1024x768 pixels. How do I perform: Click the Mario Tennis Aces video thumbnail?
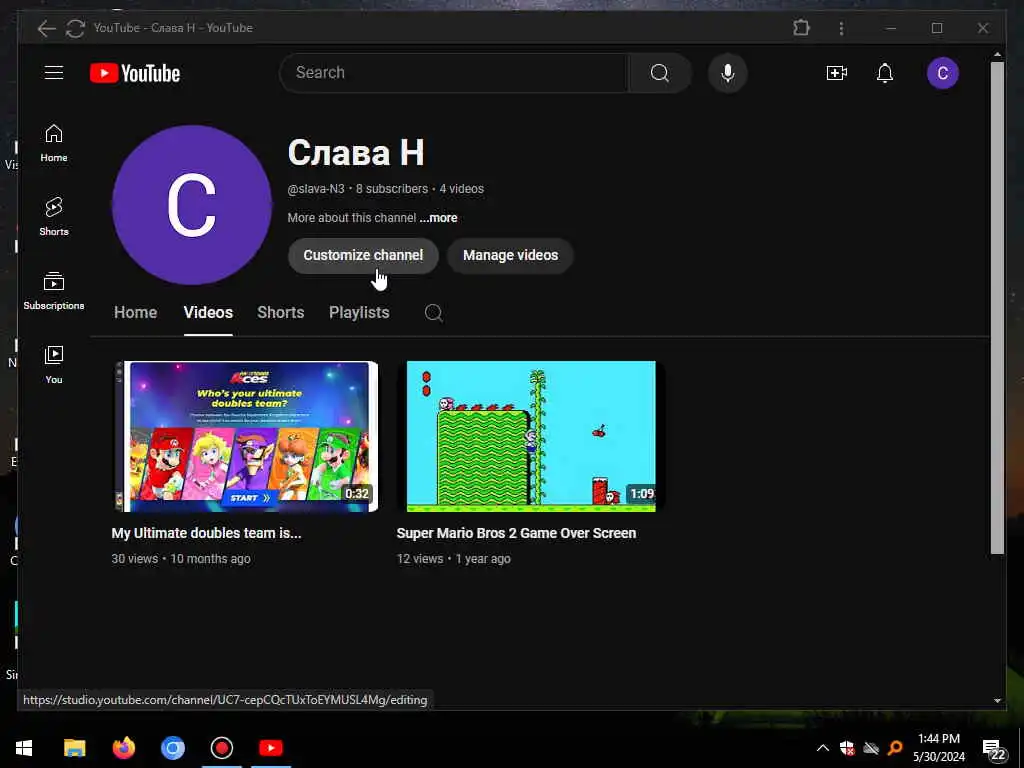pyautogui.click(x=246, y=436)
